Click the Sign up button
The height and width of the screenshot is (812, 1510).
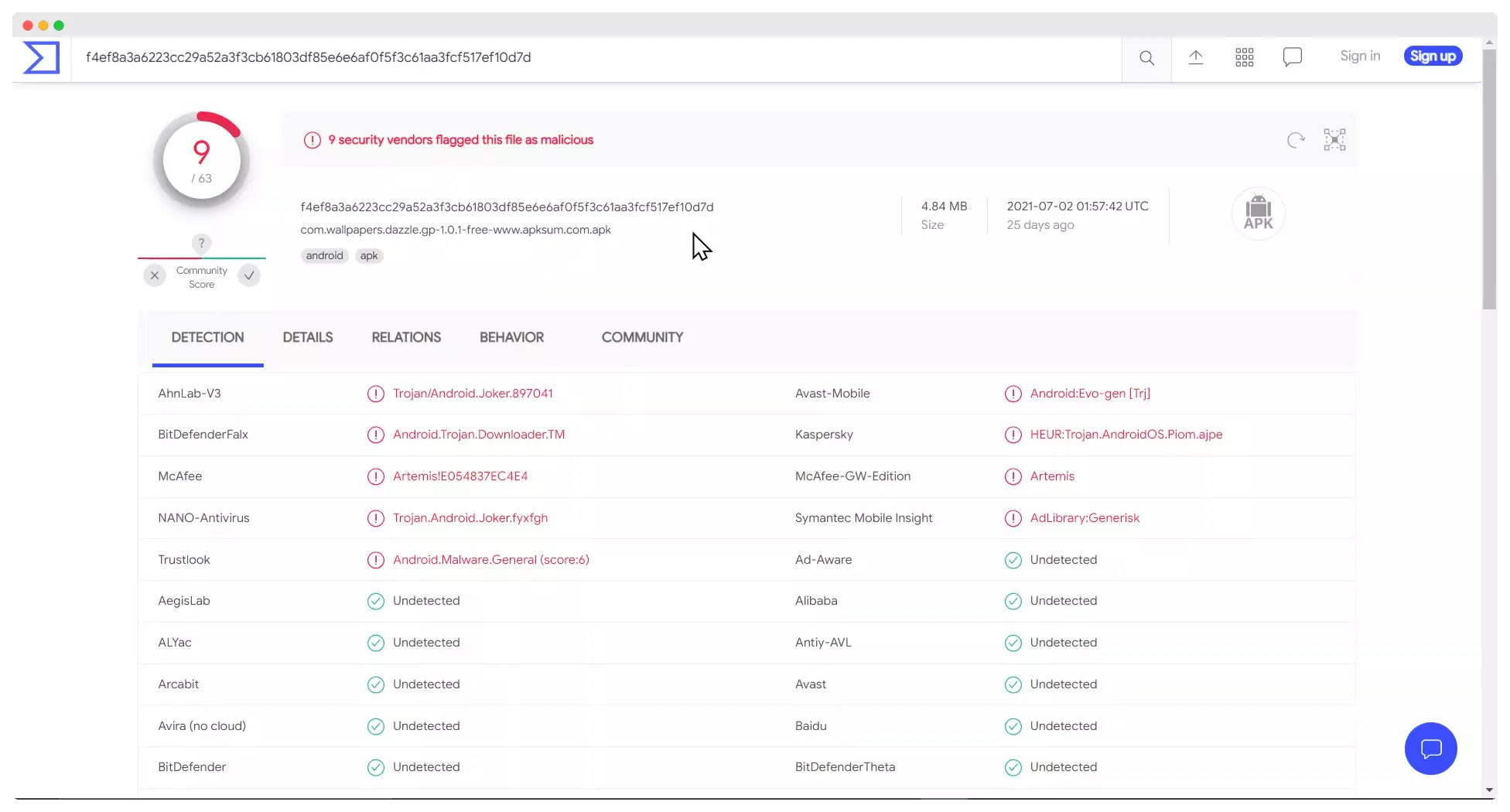point(1433,56)
